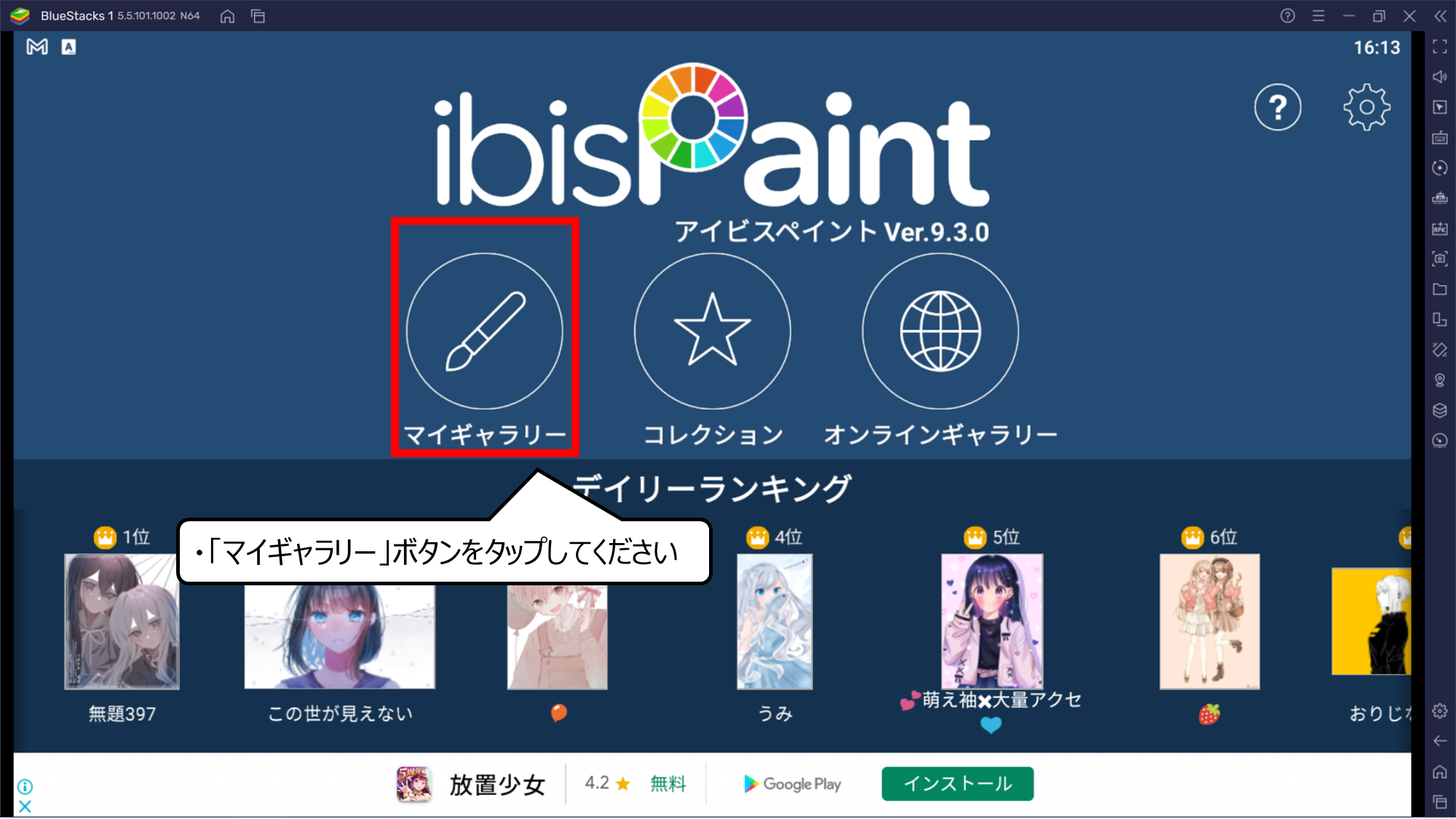Click BlueStacks set location pin icon
The width and height of the screenshot is (1456, 819).
tap(1439, 380)
